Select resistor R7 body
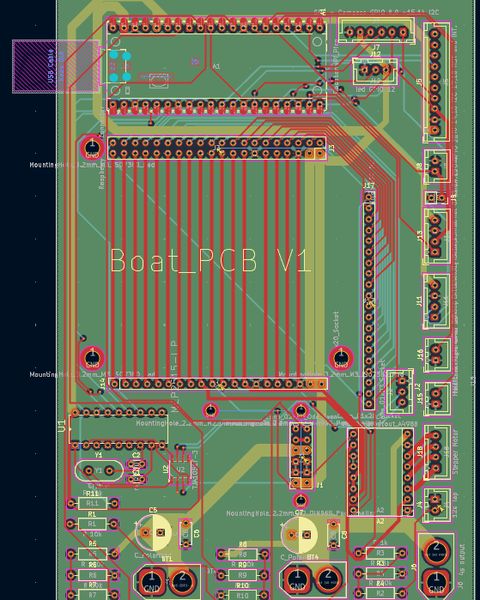Viewport: 480px width, 600px height. 92,595
